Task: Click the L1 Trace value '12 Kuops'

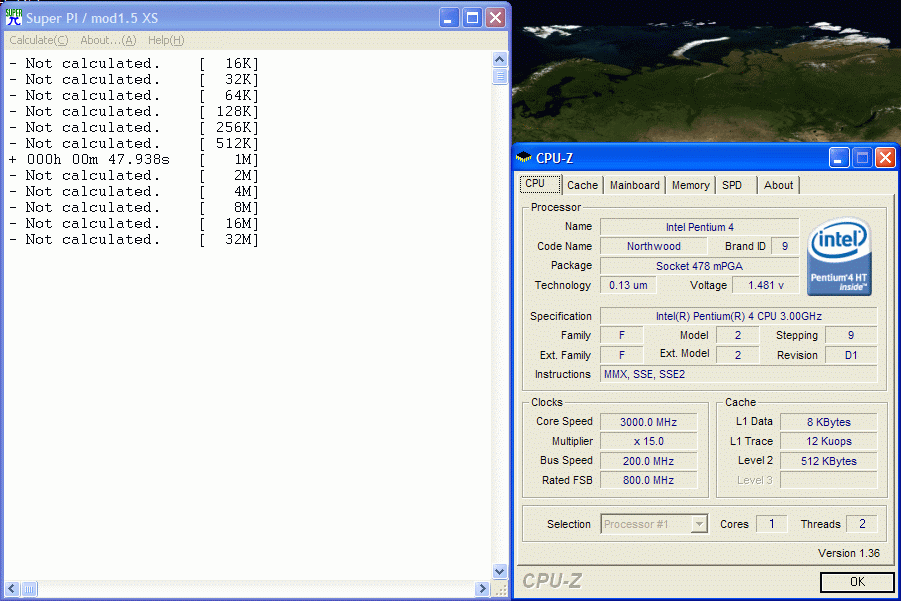Action: click(x=828, y=441)
